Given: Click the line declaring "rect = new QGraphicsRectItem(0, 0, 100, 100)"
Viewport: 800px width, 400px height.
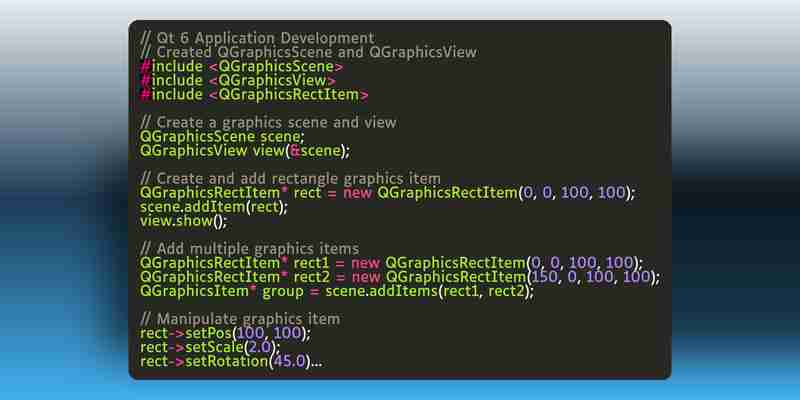Looking at the screenshot, I should 388,193.
